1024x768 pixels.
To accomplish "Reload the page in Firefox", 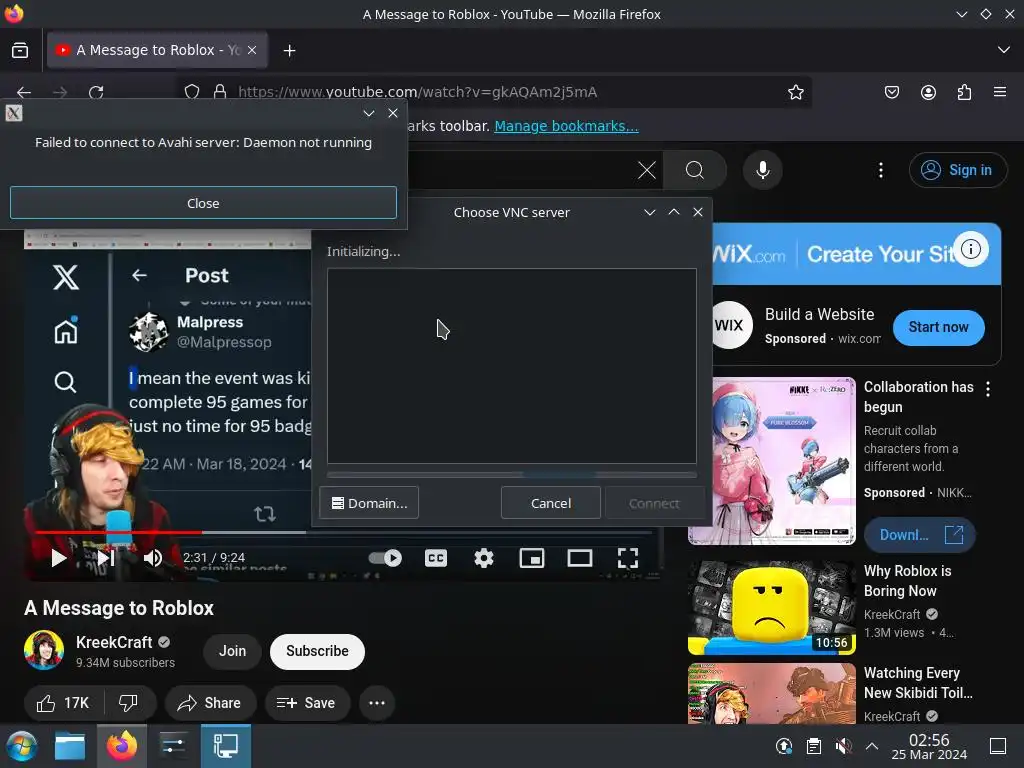I will 96,92.
